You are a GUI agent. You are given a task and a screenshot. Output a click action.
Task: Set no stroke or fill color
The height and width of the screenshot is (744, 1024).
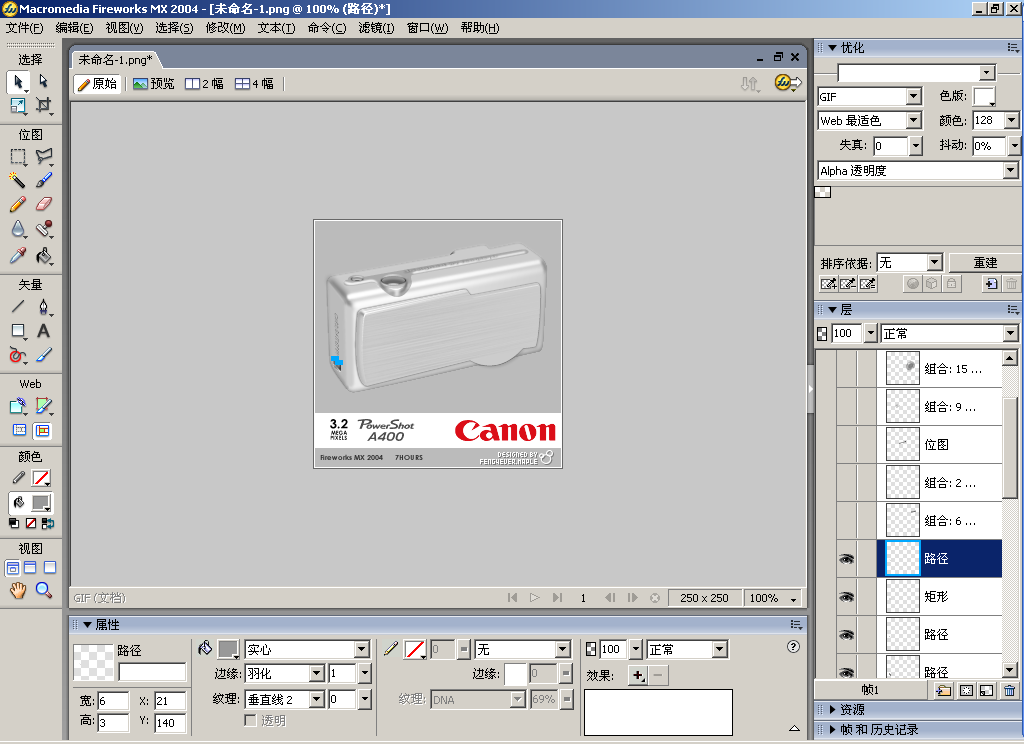click(x=31, y=523)
